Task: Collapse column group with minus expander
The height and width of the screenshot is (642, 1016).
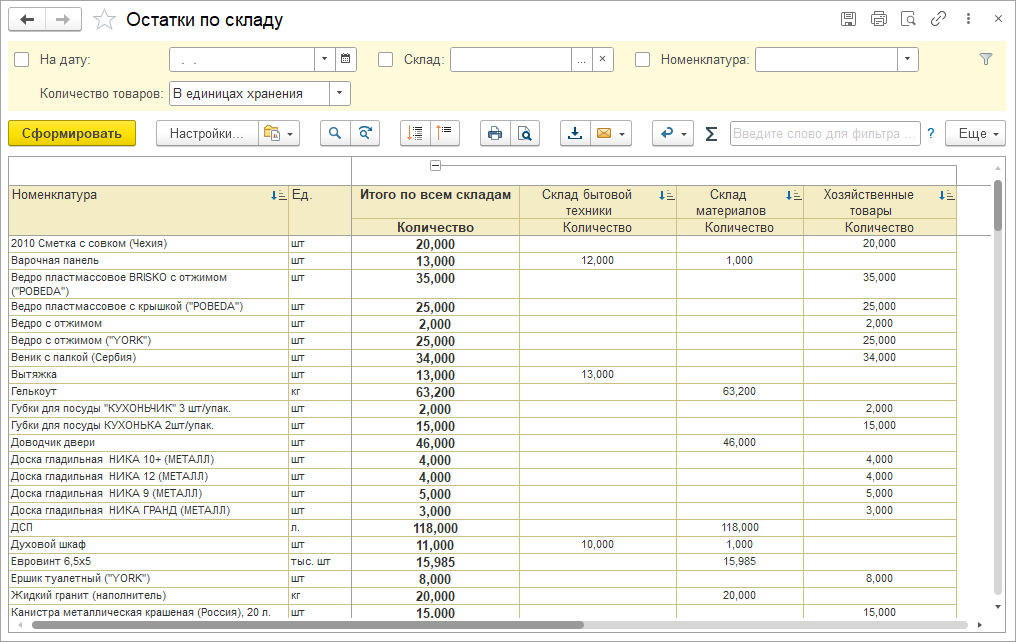Action: click(435, 166)
